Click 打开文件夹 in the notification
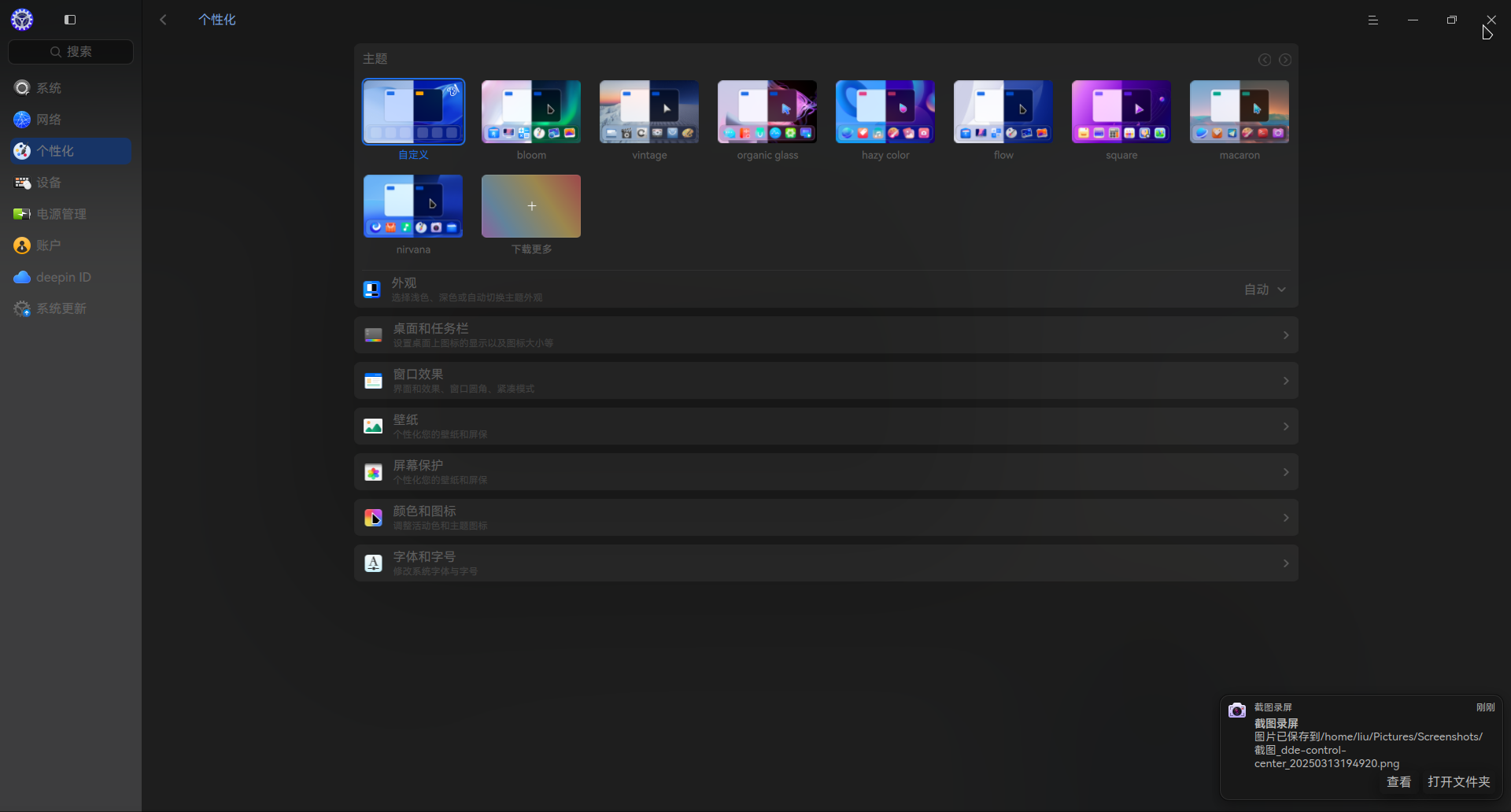The width and height of the screenshot is (1511, 812). pyautogui.click(x=1459, y=782)
